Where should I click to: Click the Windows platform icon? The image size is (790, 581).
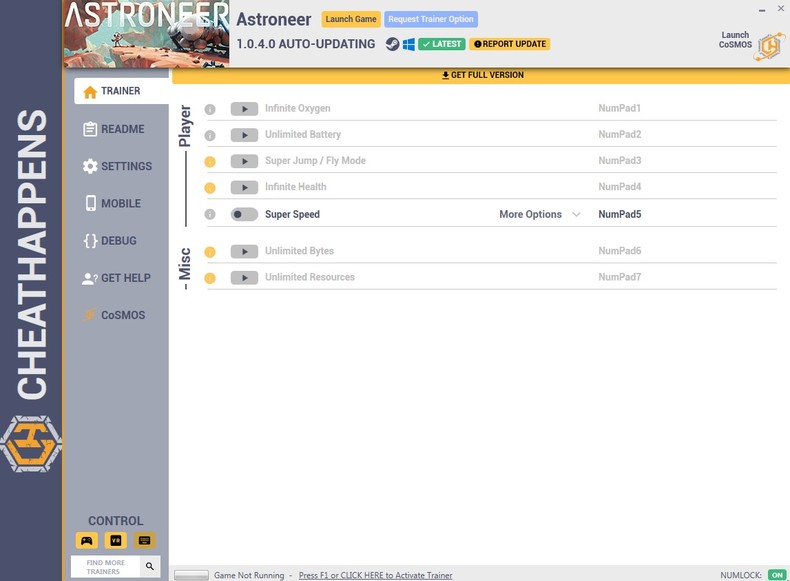tap(409, 44)
